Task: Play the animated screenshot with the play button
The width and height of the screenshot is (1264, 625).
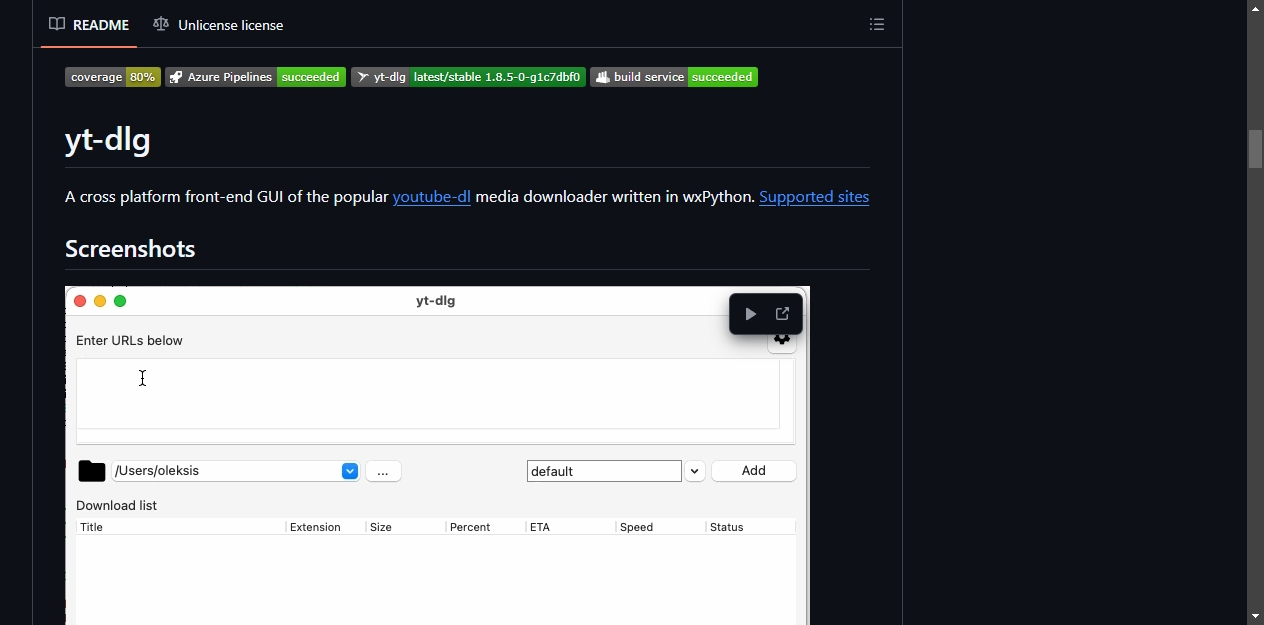Action: pos(750,314)
